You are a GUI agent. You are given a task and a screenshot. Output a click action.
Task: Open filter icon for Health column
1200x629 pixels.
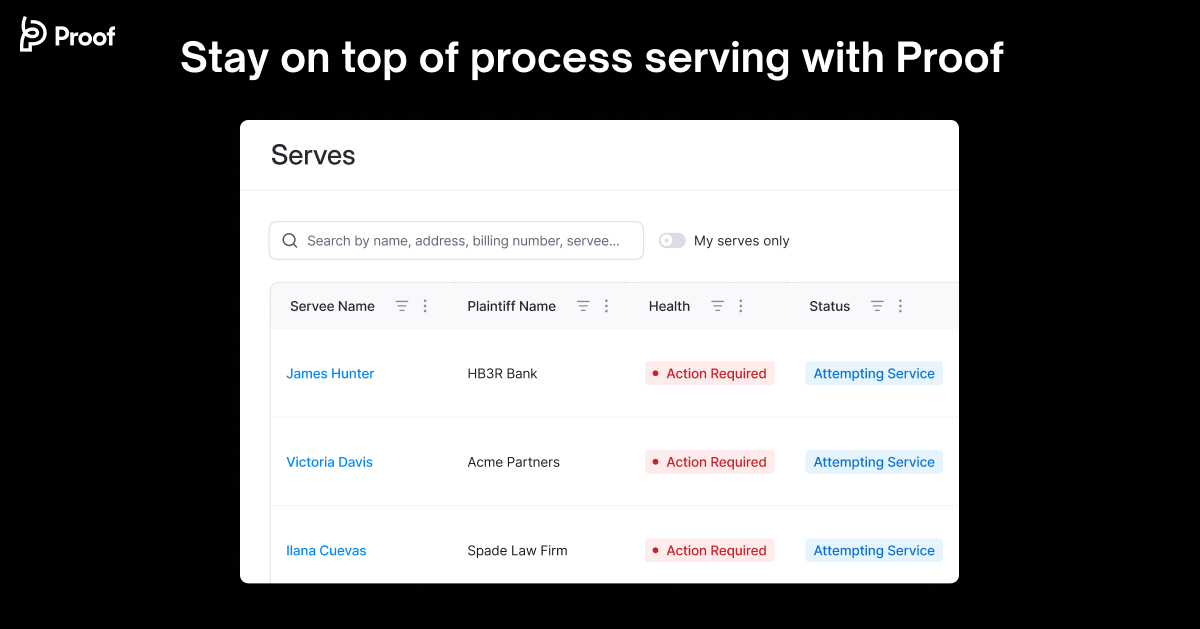click(717, 306)
